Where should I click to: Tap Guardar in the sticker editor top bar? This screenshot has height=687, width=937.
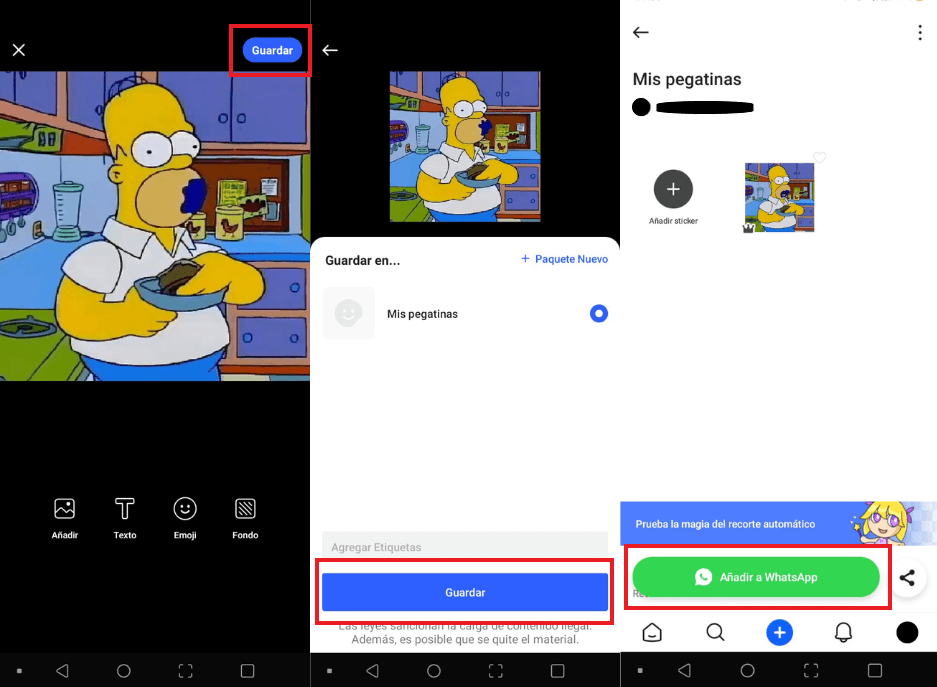pos(272,50)
